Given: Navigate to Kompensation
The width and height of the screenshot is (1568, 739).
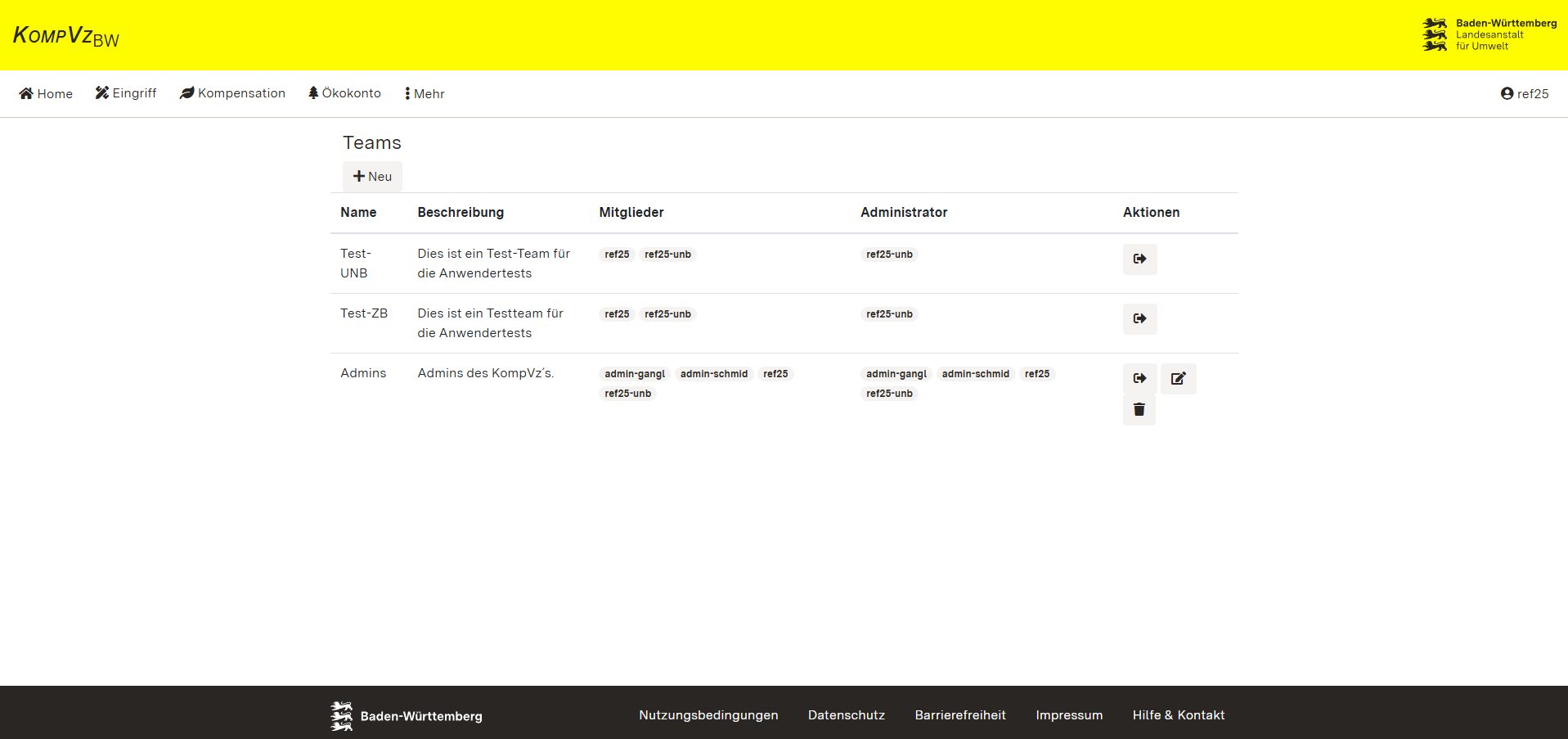Looking at the screenshot, I should (x=233, y=93).
